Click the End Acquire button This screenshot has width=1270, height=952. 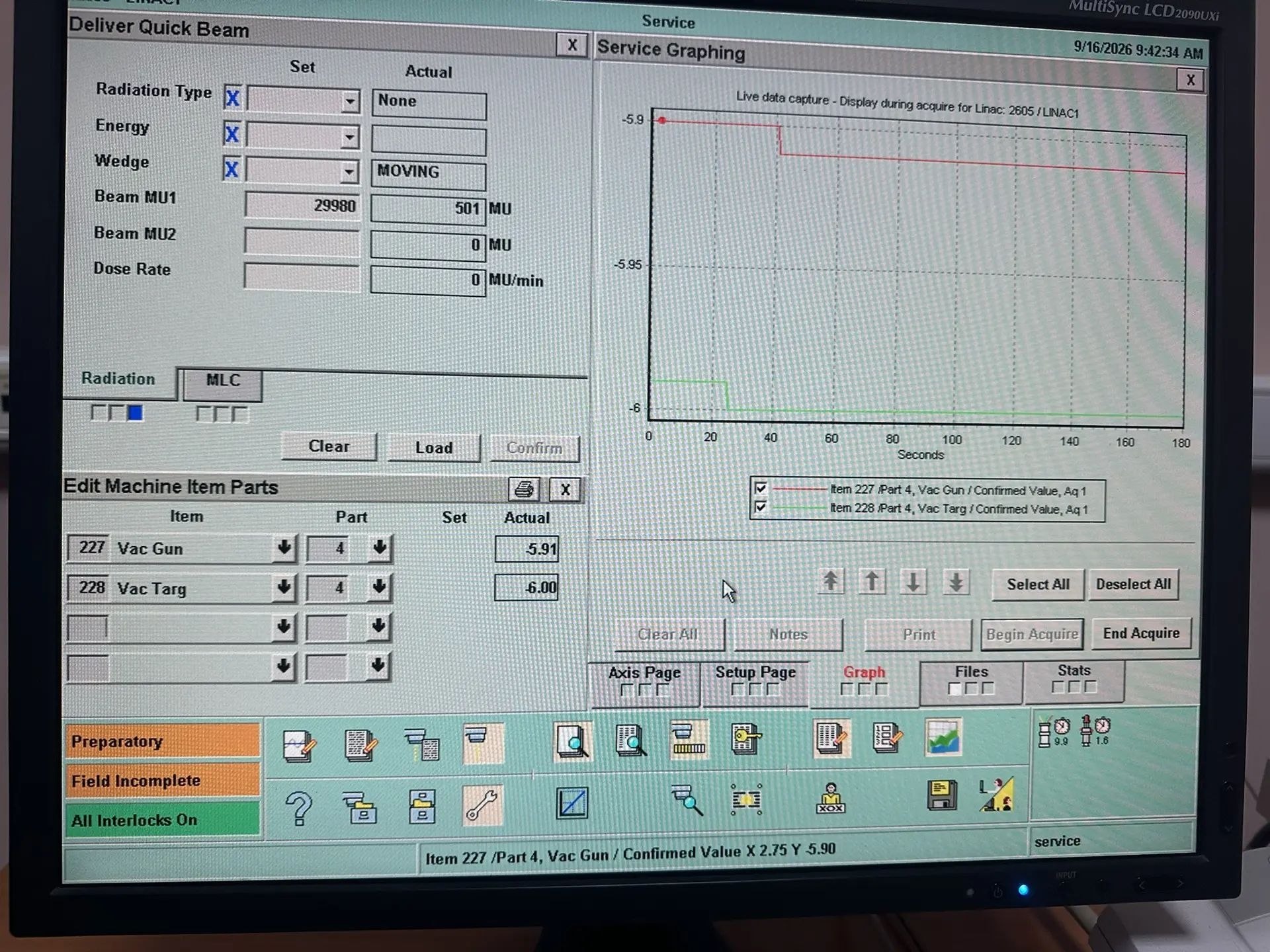(1141, 633)
